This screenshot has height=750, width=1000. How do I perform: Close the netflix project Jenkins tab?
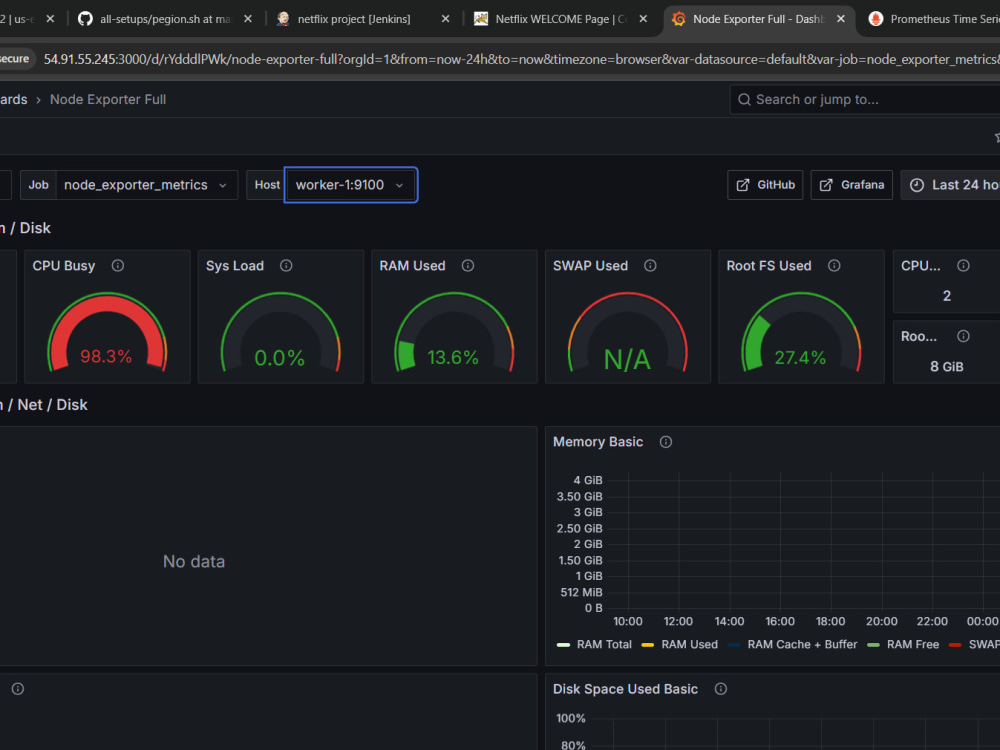(x=446, y=18)
